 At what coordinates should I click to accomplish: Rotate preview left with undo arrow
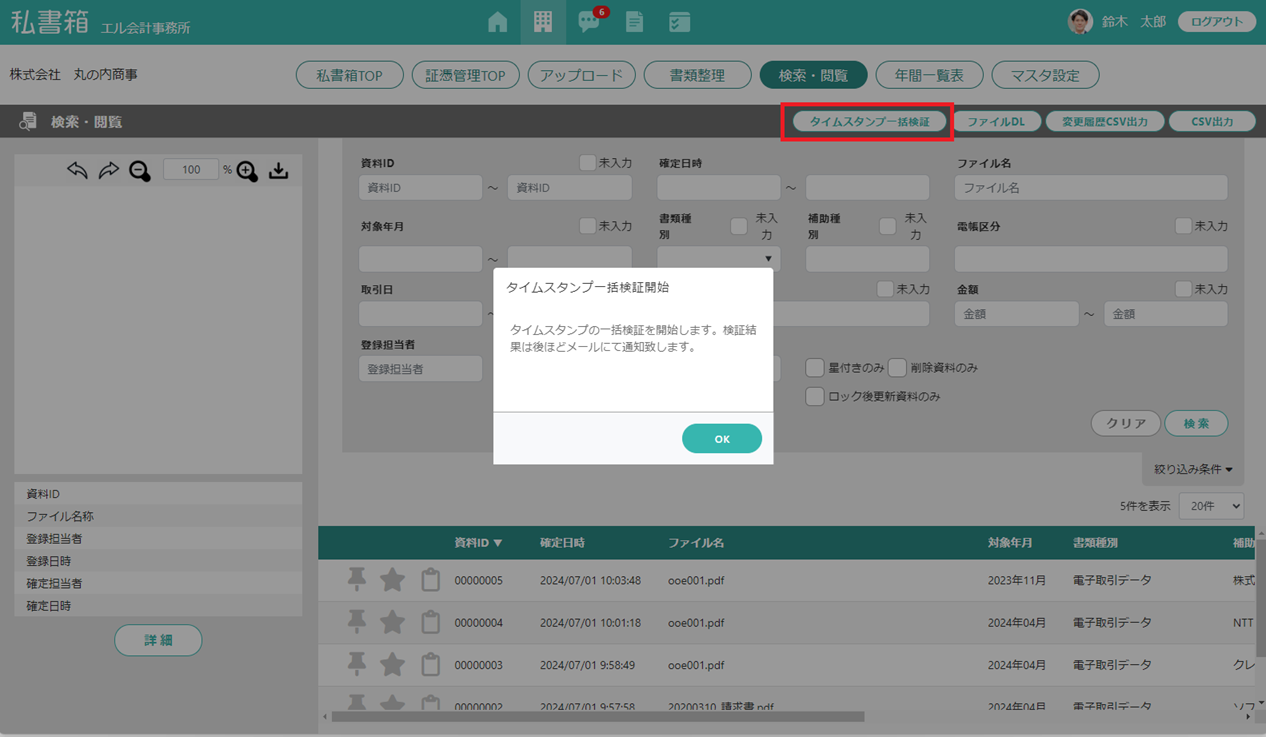click(x=77, y=170)
